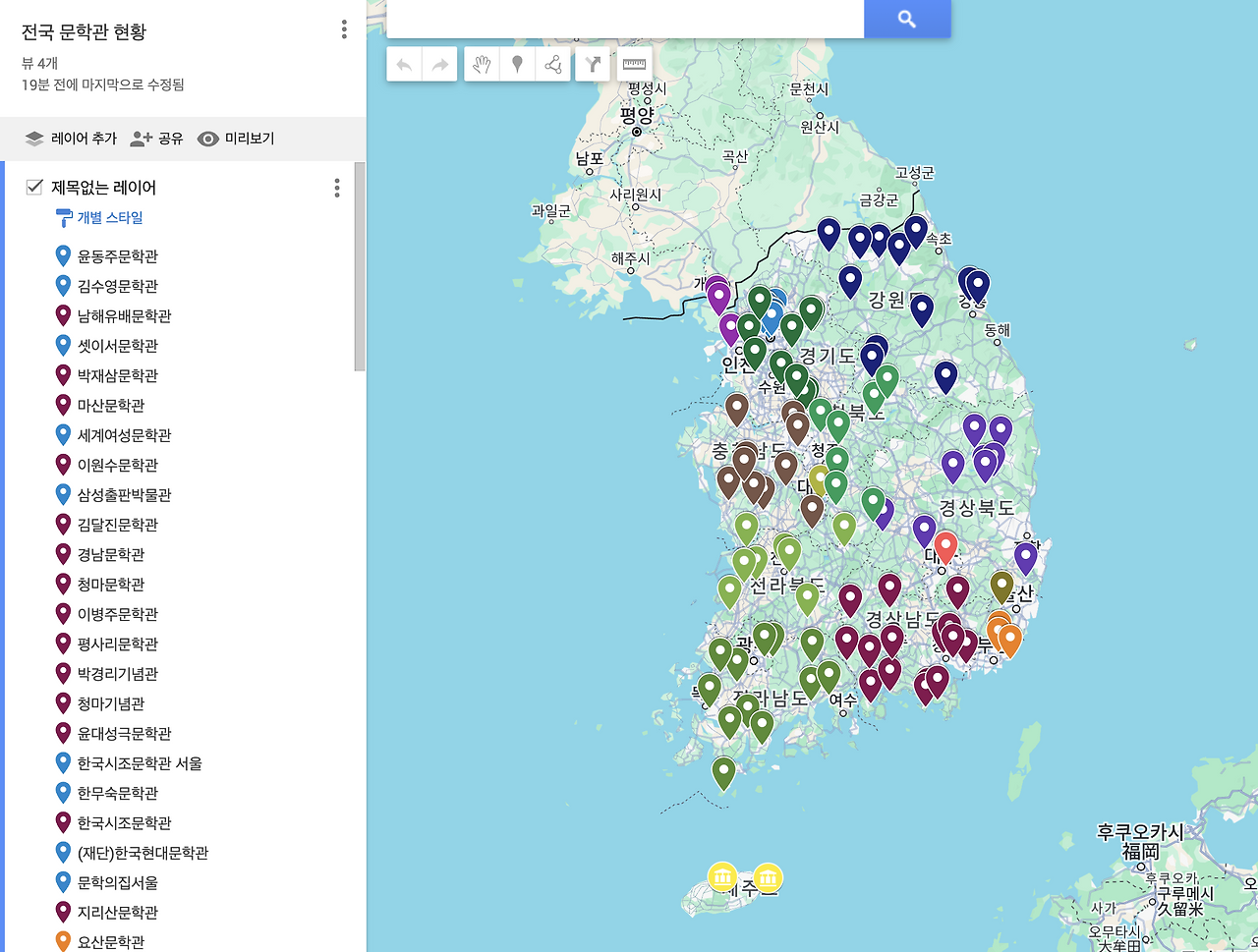
Task: Pick the measure distances ruler tool
Action: (634, 65)
